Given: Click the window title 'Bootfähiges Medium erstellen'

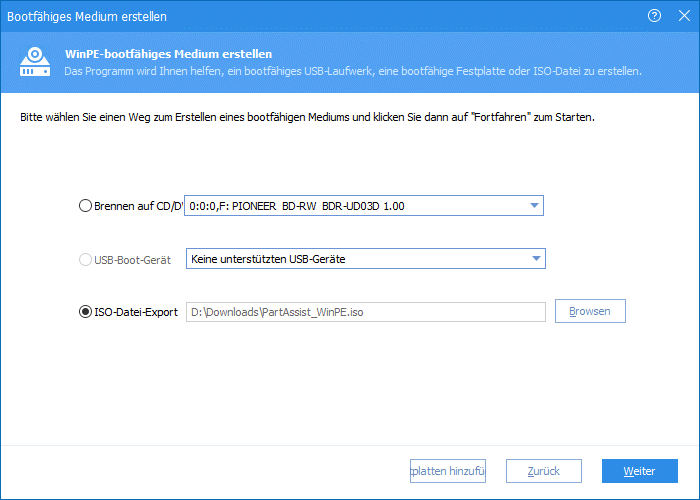Looking at the screenshot, I should [91, 16].
